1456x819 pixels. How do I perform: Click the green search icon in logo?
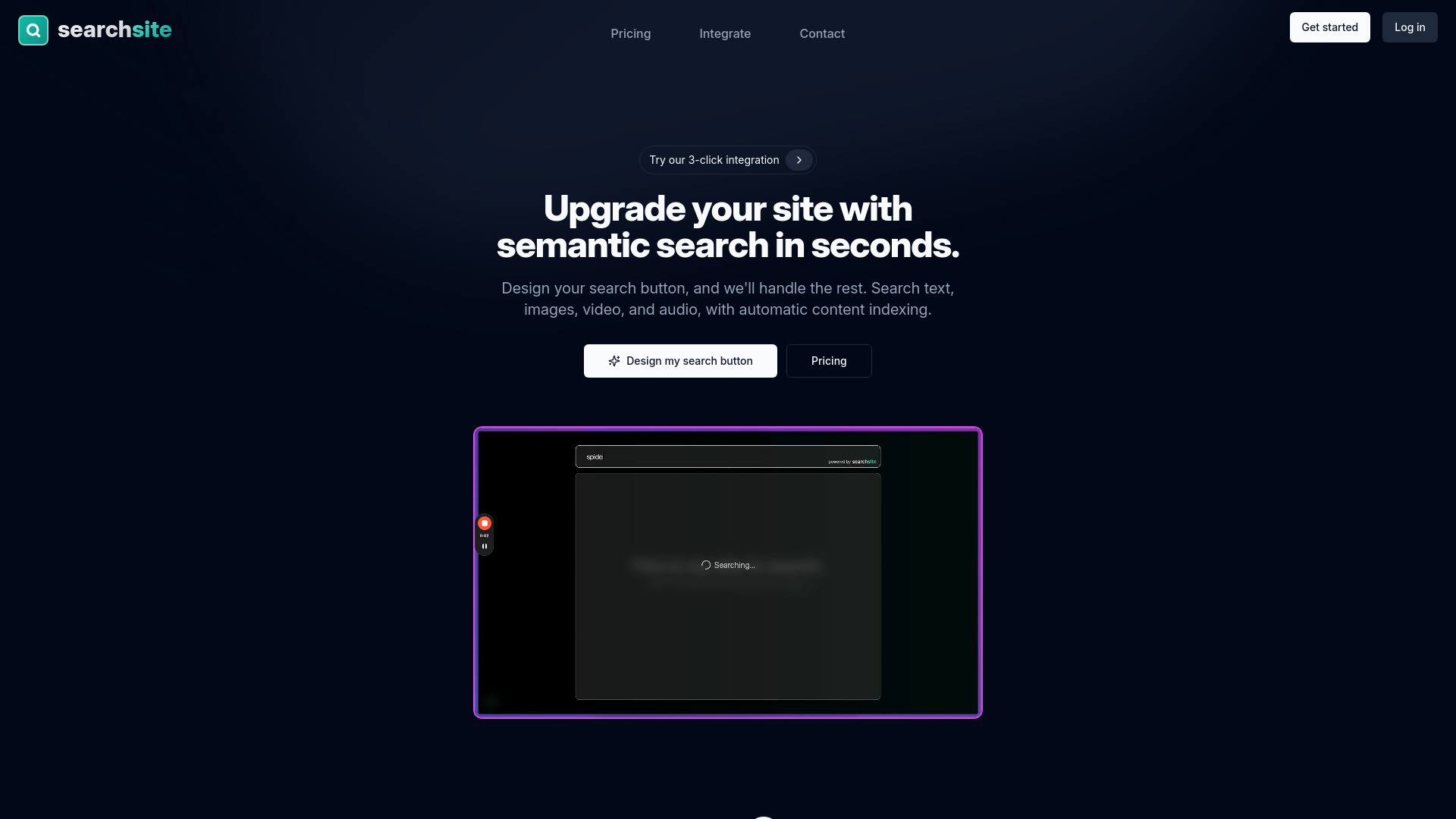[x=33, y=30]
